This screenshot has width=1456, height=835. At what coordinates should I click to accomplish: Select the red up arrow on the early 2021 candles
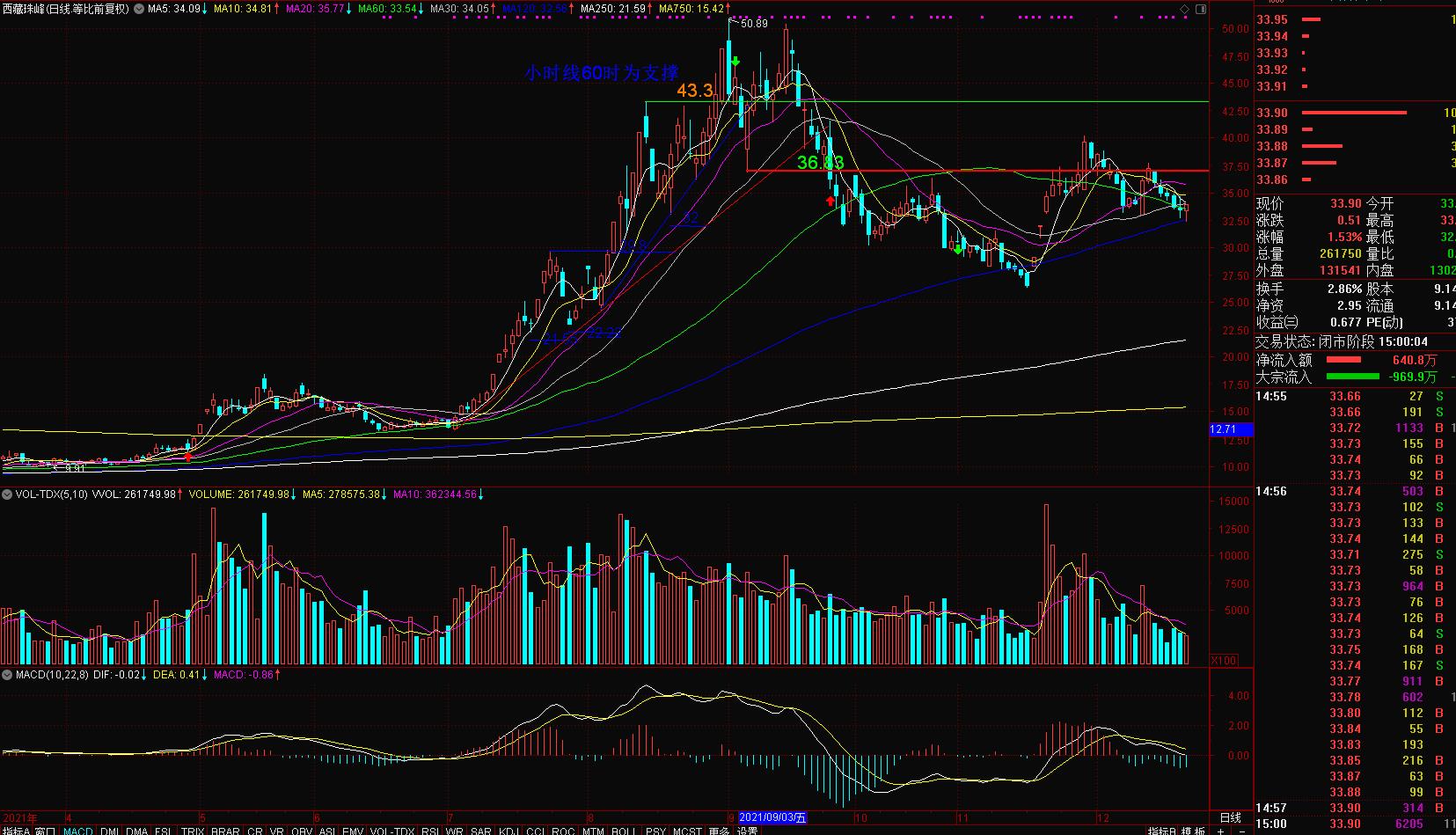[187, 455]
